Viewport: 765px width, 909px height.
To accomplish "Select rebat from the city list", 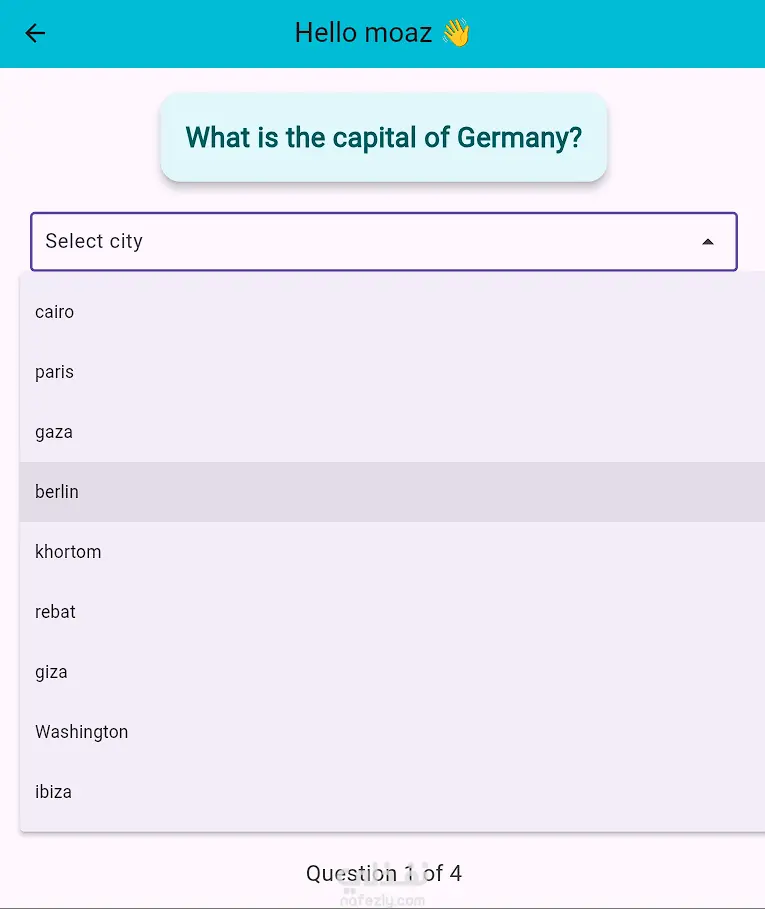I will coord(55,611).
